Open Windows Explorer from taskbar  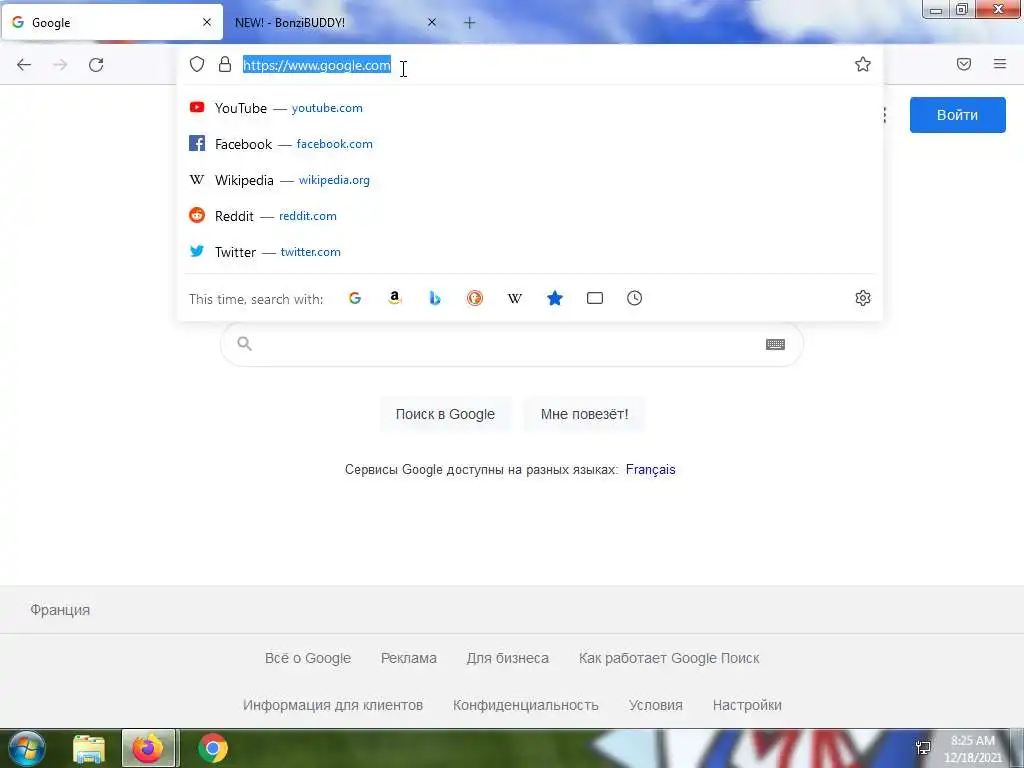pos(89,748)
